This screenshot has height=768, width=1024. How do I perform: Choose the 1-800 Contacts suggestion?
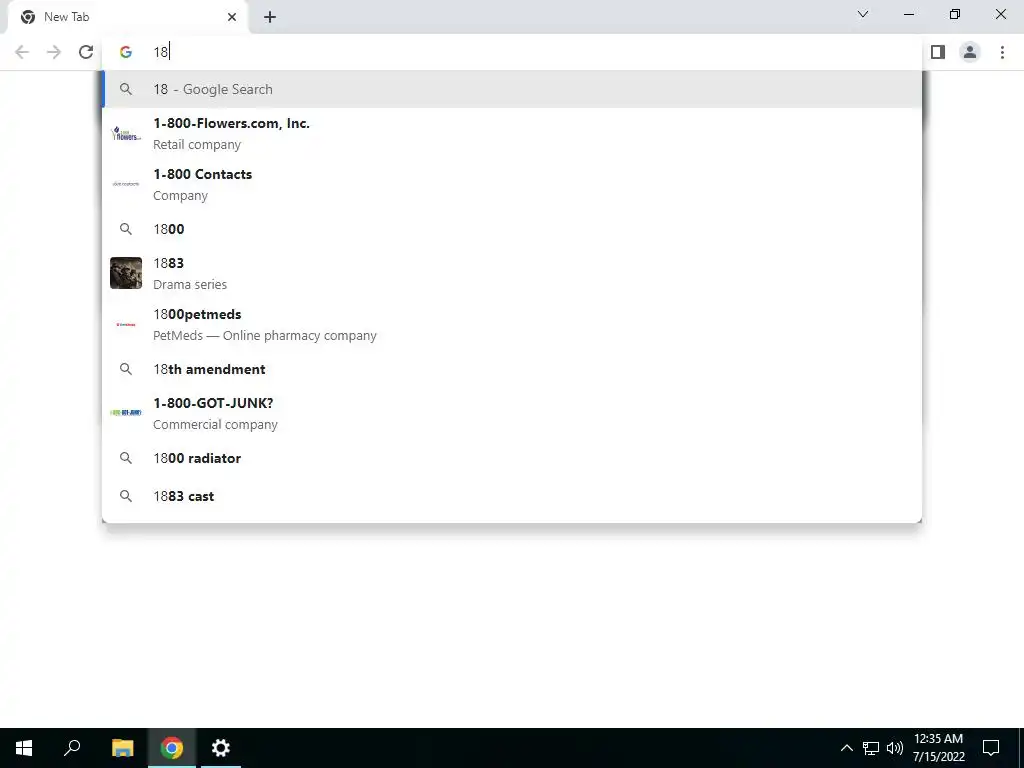pyautogui.click(x=512, y=184)
